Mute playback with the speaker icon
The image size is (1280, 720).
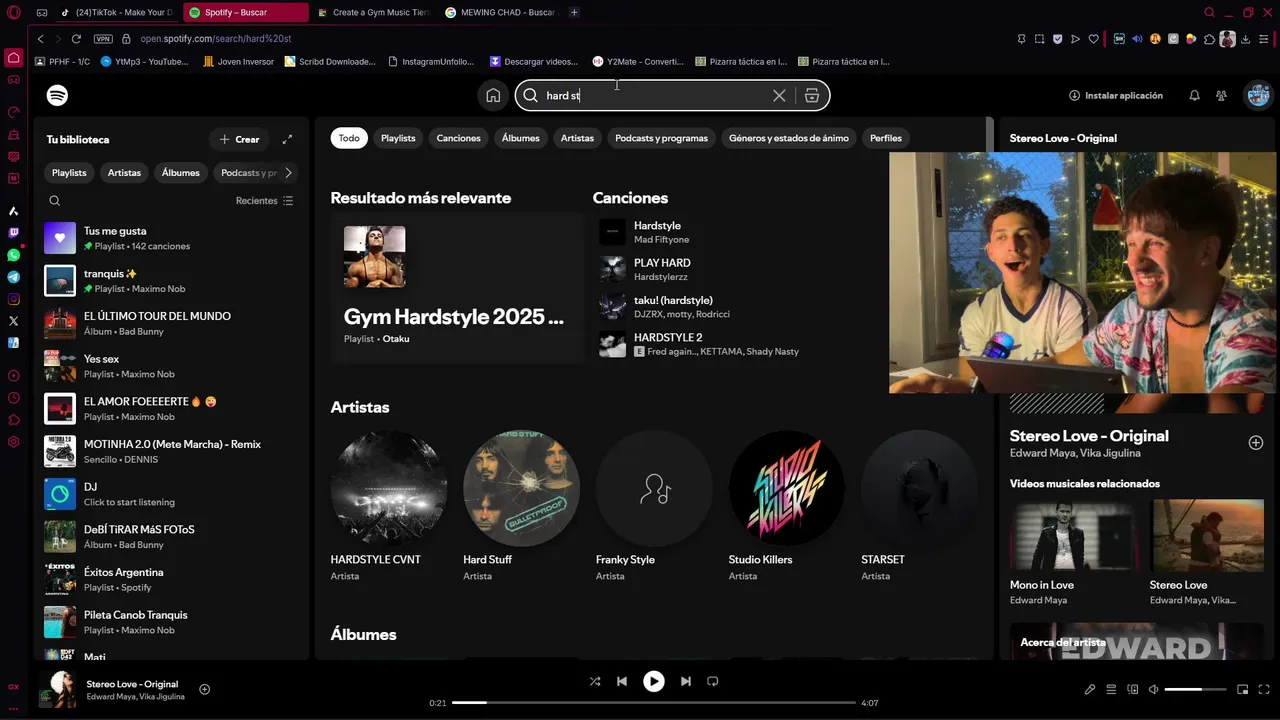1153,689
